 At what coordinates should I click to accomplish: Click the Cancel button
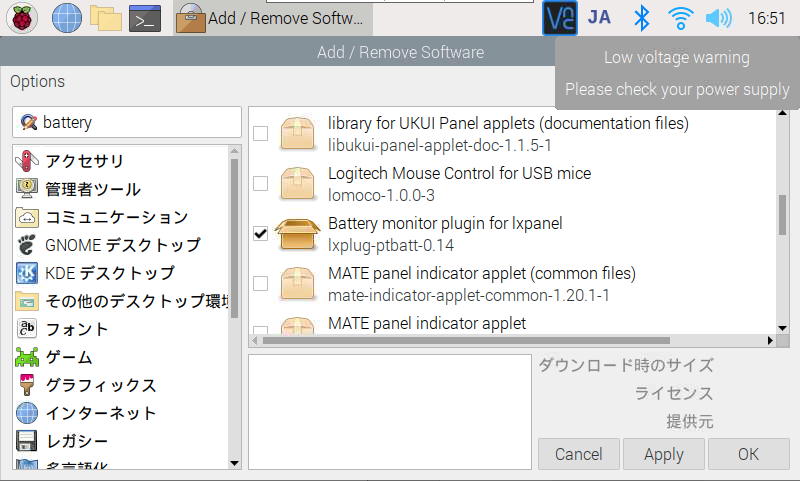pos(578,454)
